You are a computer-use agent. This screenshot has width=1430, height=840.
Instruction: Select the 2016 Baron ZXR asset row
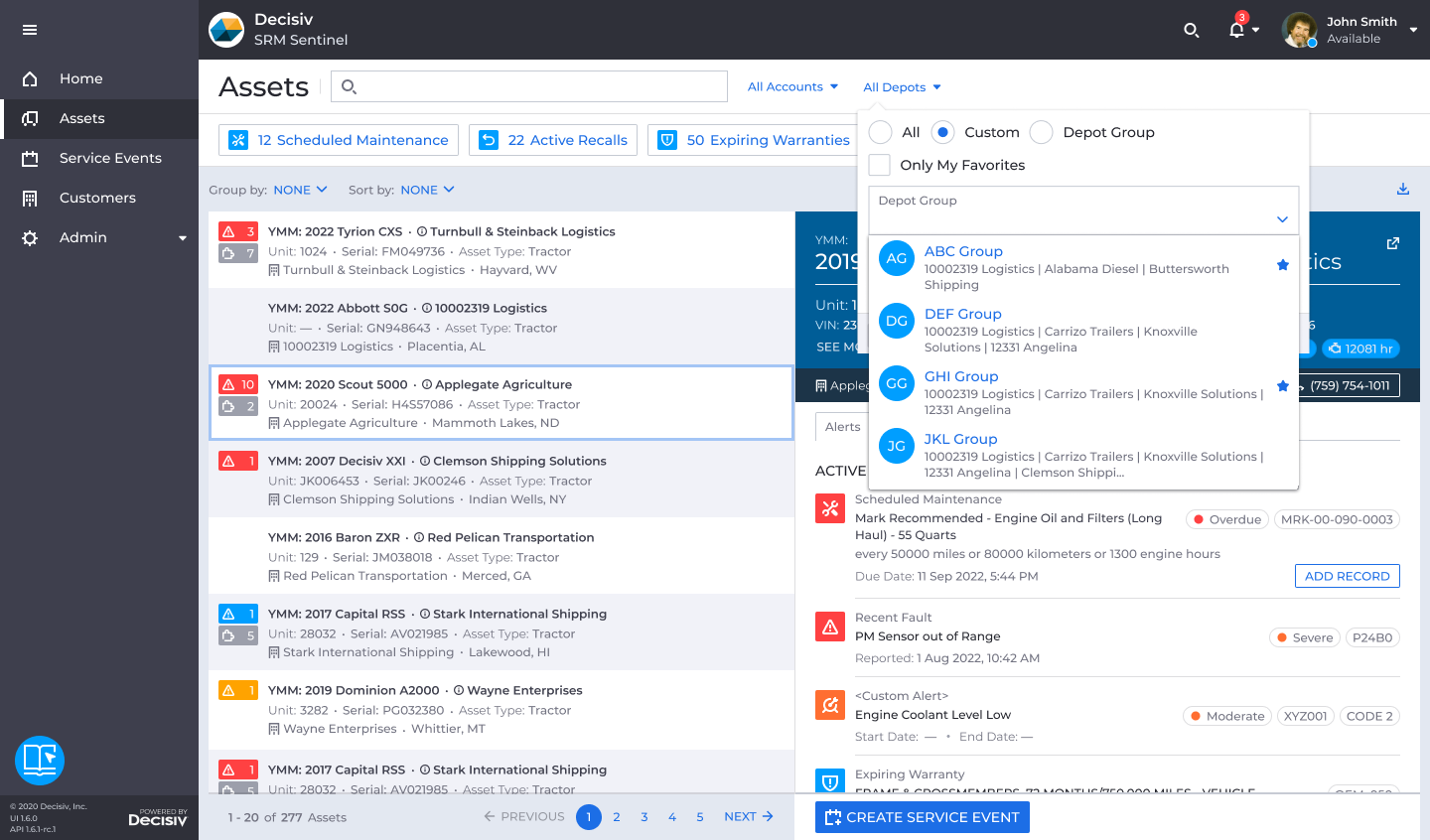501,556
